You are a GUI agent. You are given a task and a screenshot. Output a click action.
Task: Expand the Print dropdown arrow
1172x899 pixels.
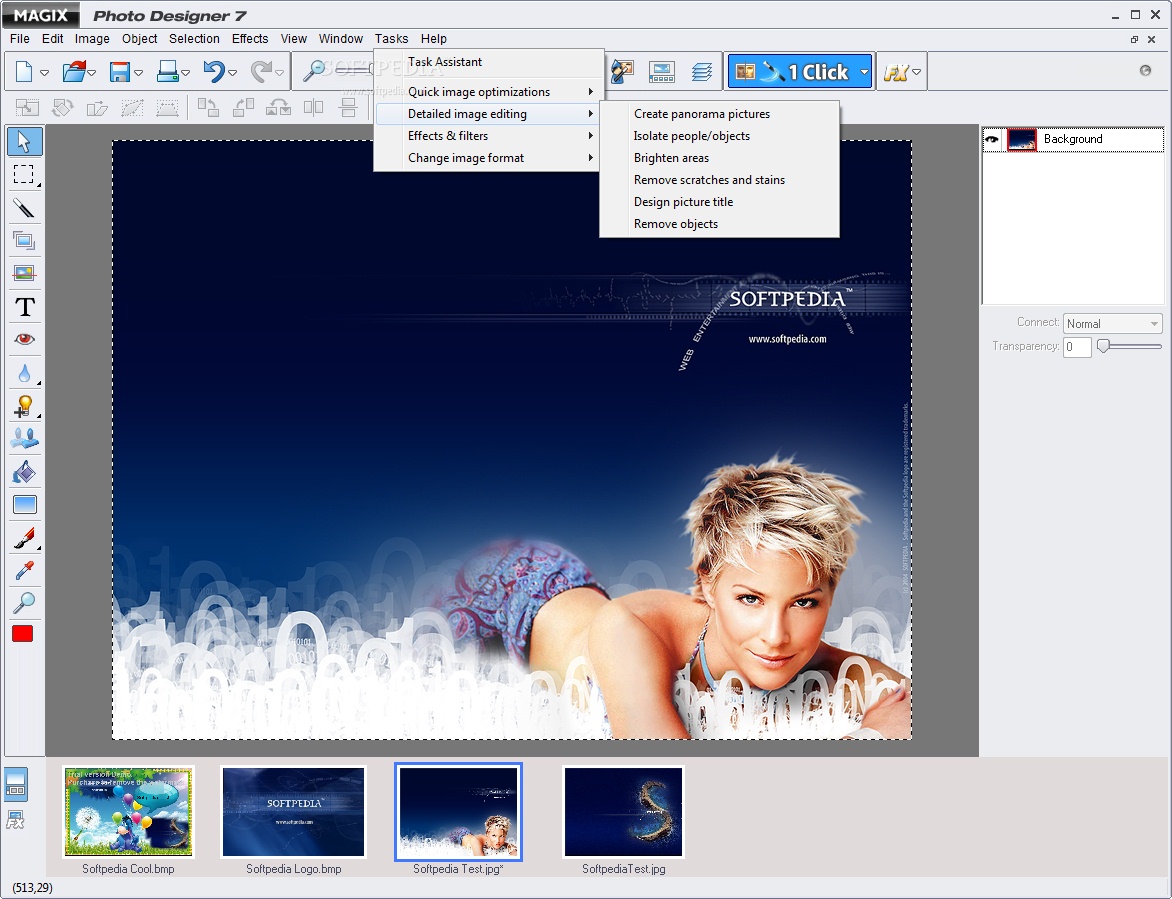185,72
